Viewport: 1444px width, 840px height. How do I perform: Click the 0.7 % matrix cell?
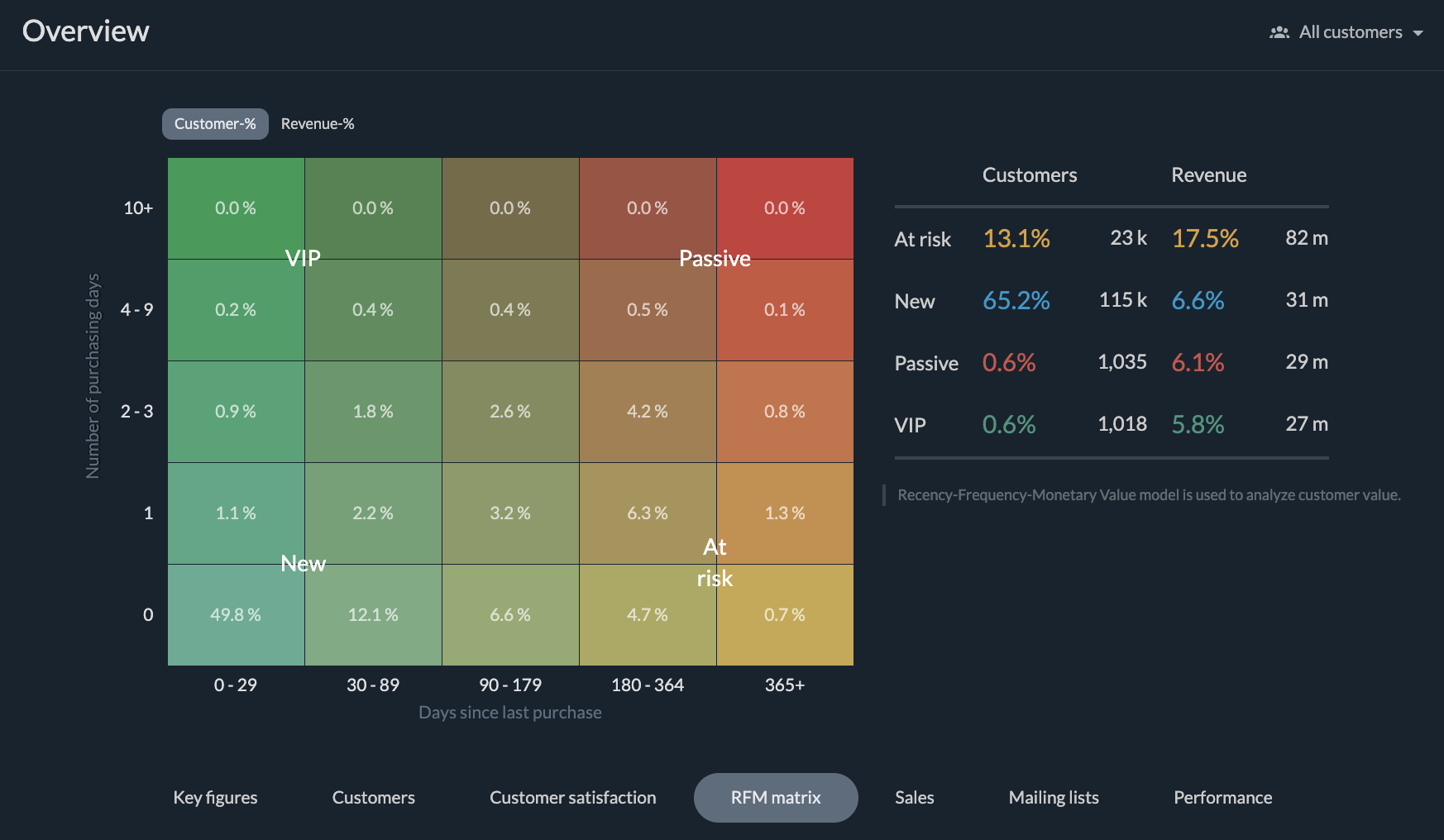[x=785, y=615]
